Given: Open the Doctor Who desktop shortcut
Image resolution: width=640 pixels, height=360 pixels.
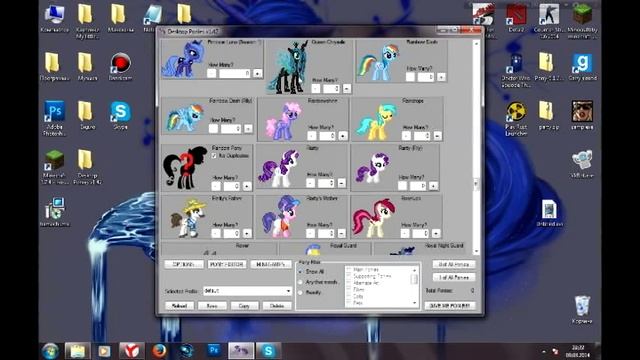Looking at the screenshot, I should coord(516,70).
